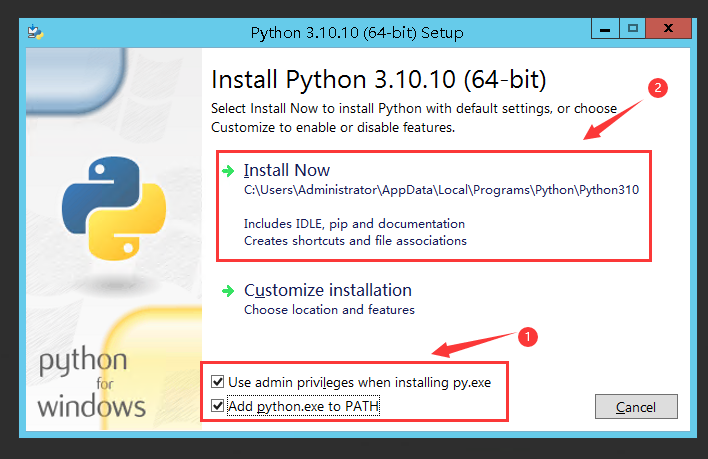Open the Customize installation option
708x459 pixels.
pos(327,290)
